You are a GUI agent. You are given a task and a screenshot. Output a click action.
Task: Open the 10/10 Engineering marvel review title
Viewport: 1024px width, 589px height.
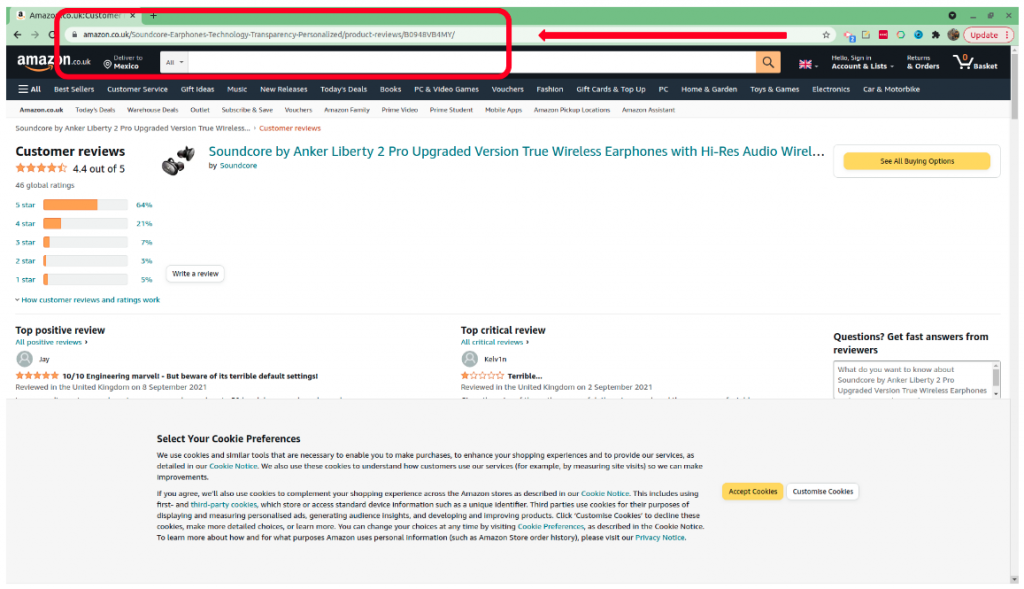pos(190,376)
